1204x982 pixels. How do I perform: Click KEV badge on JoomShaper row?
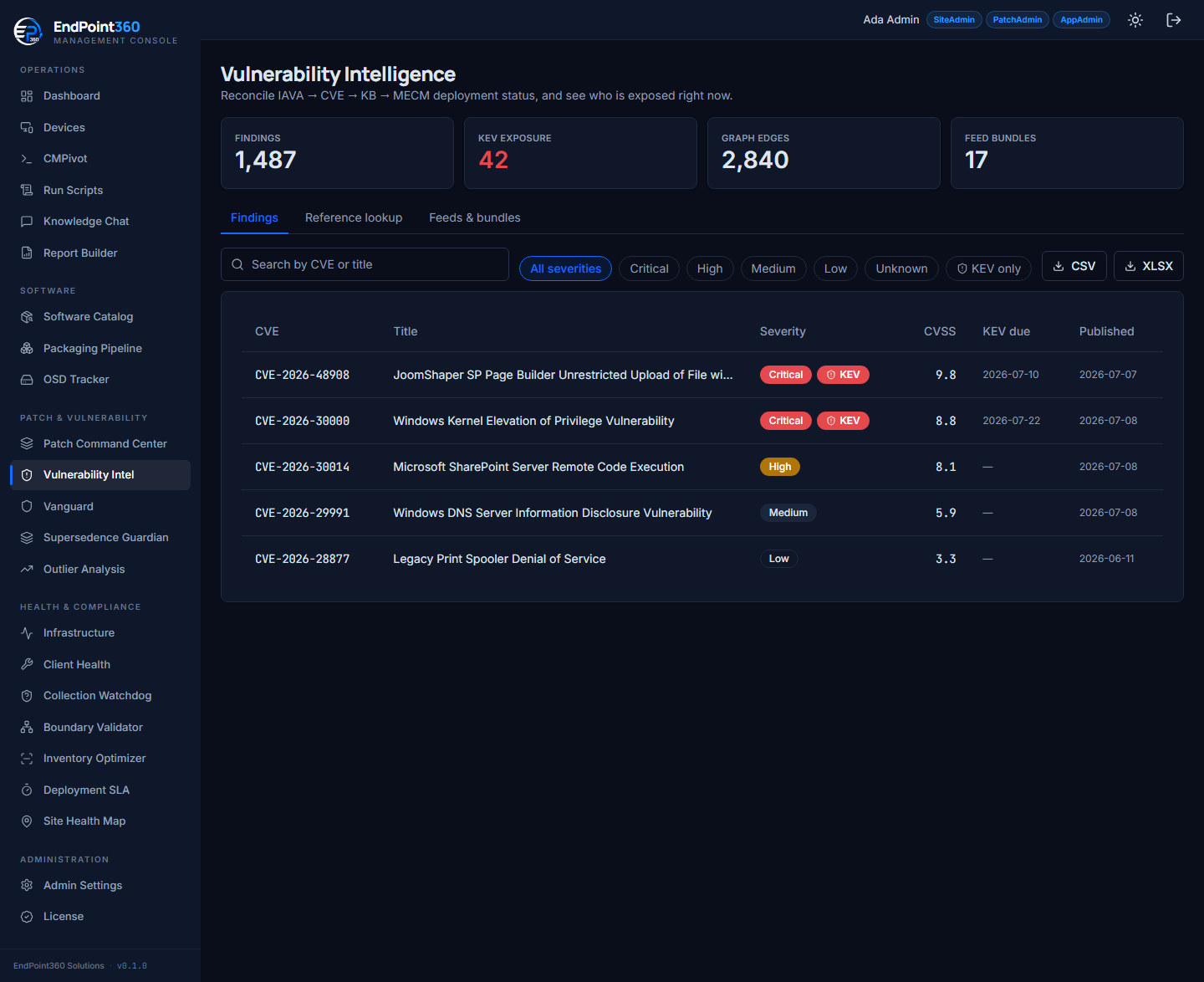[x=843, y=375]
